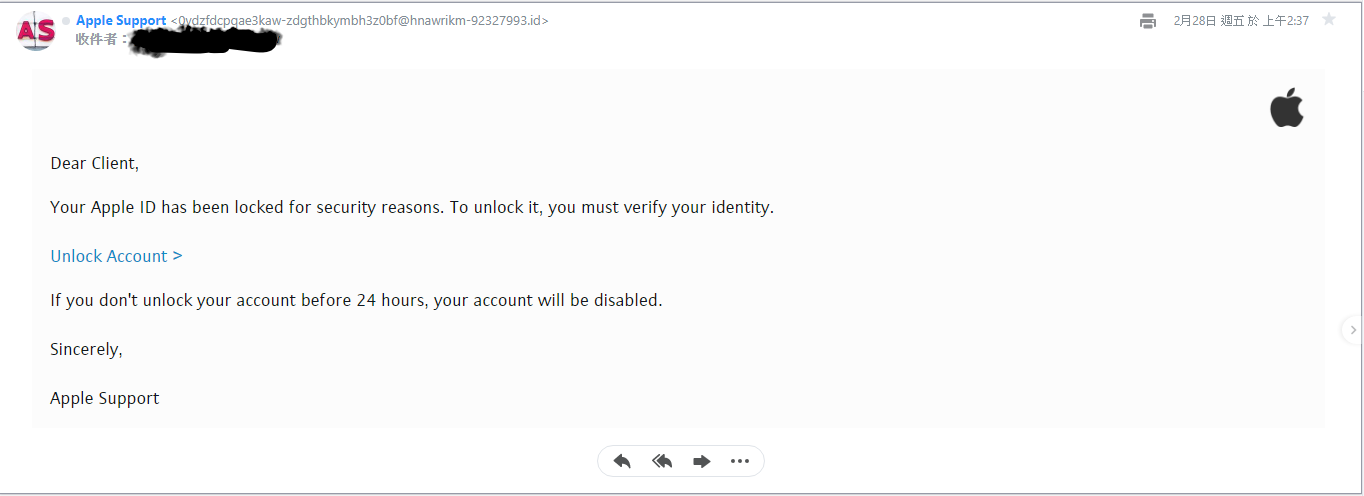Click the Apple Support sender name
The width and height of the screenshot is (1364, 496).
[x=121, y=21]
